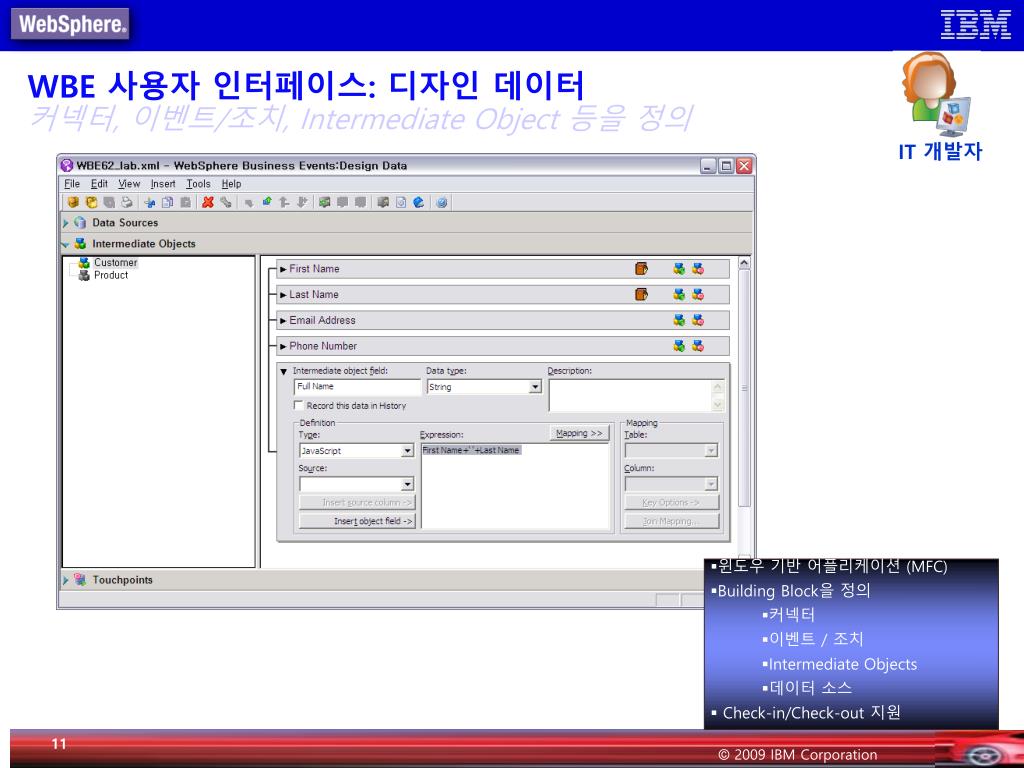This screenshot has width=1024, height=768.
Task: Click the remove-field cubes icon on Last Name row
Action: (698, 295)
